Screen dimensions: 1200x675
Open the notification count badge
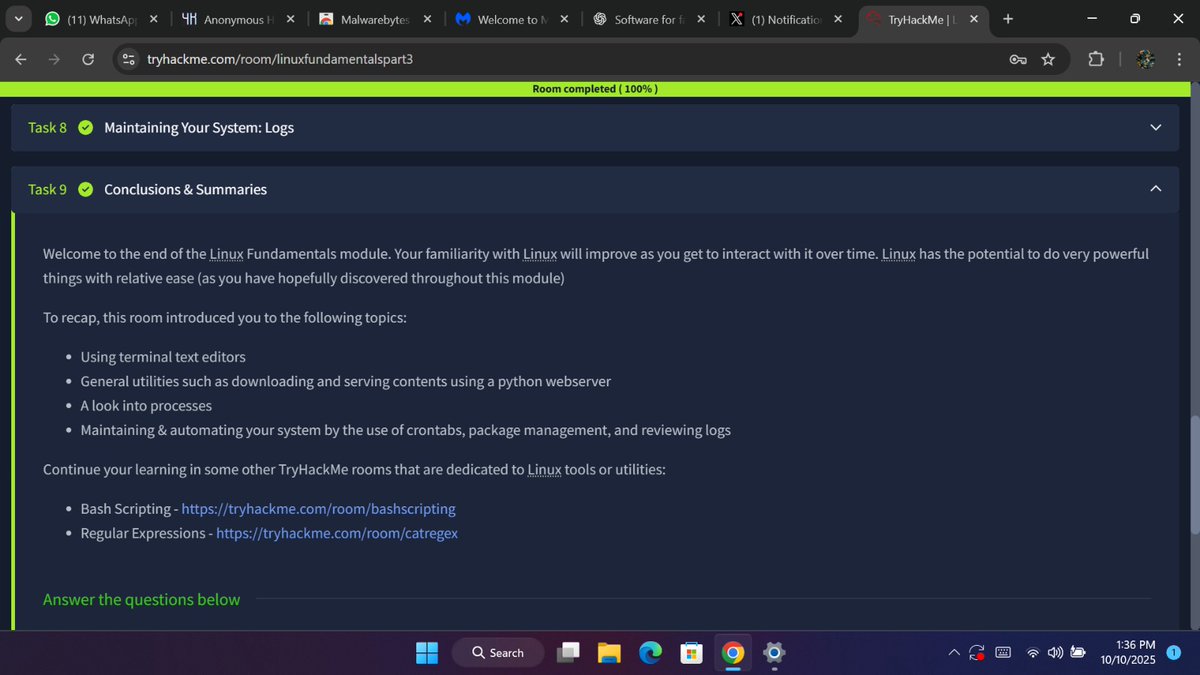pos(1174,653)
